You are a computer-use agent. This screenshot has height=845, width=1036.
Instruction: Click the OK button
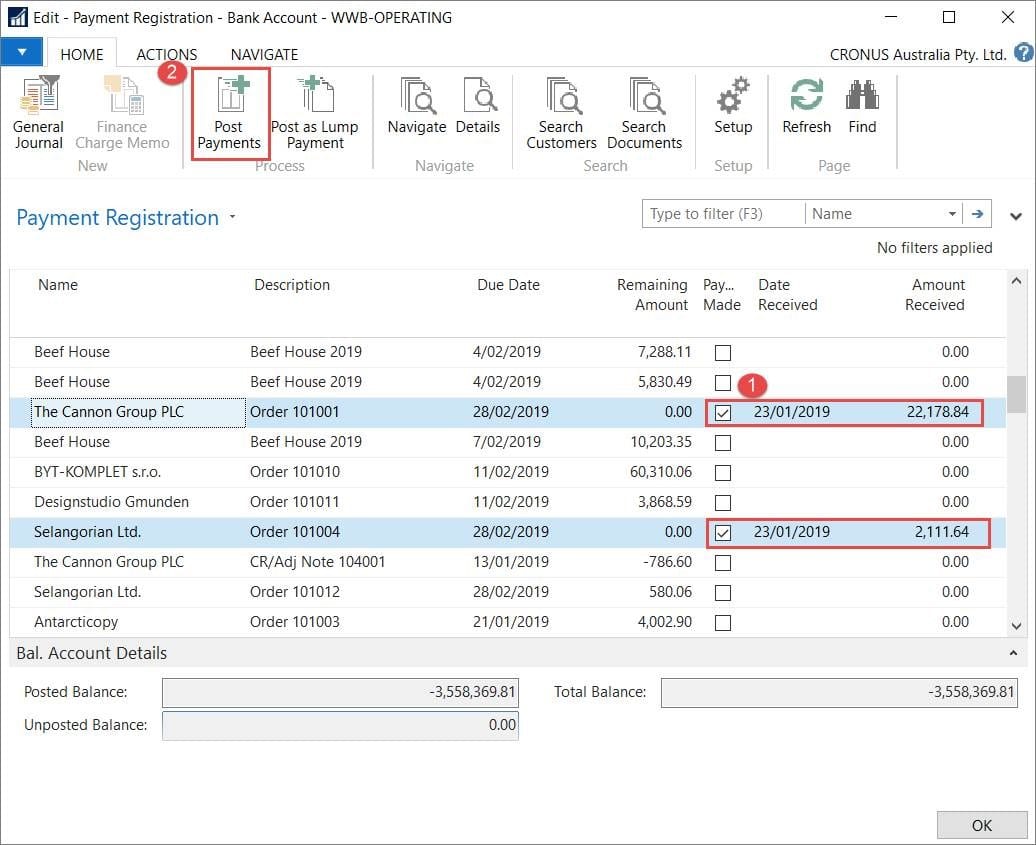pos(981,825)
